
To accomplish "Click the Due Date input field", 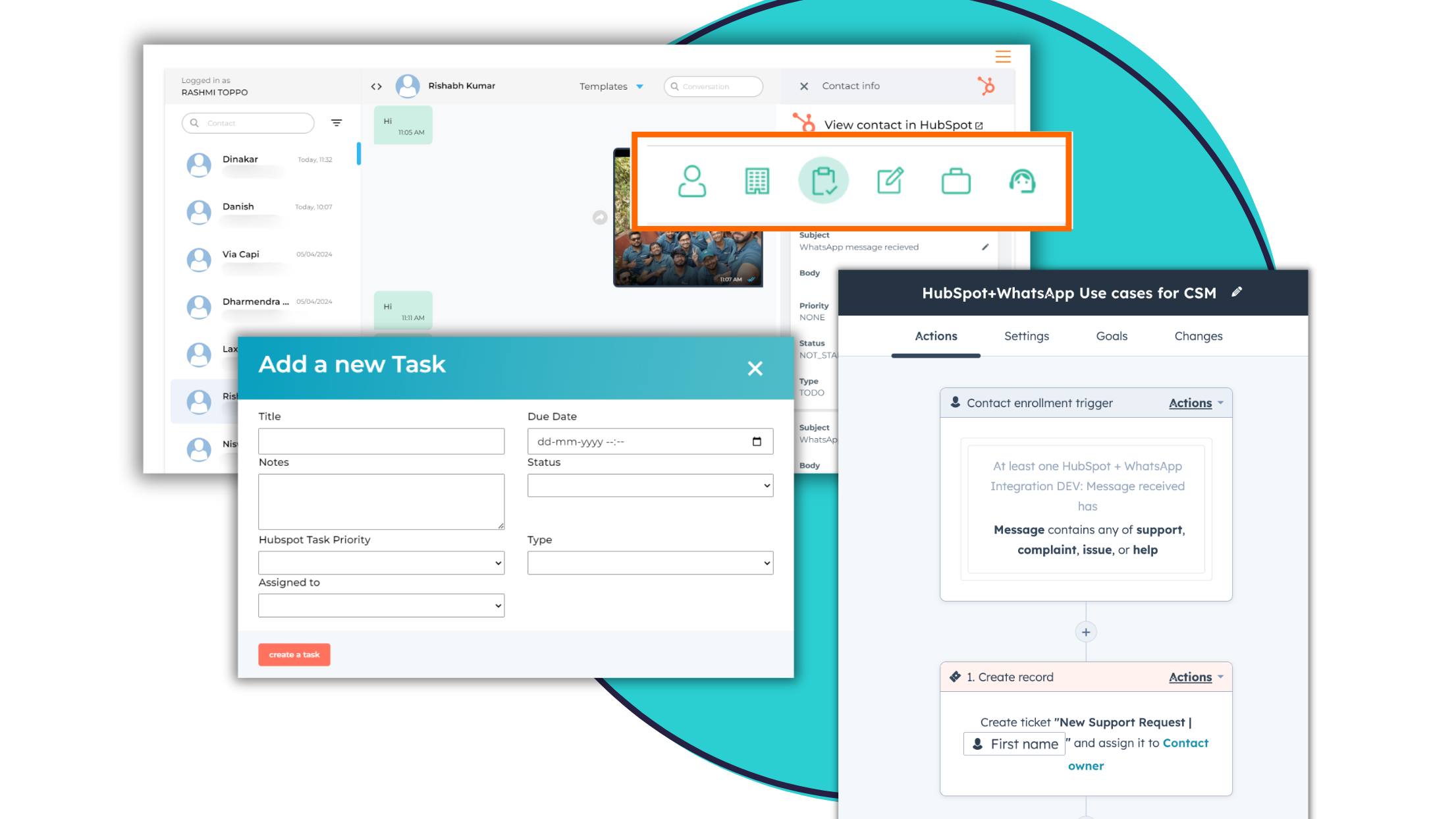I will click(650, 441).
